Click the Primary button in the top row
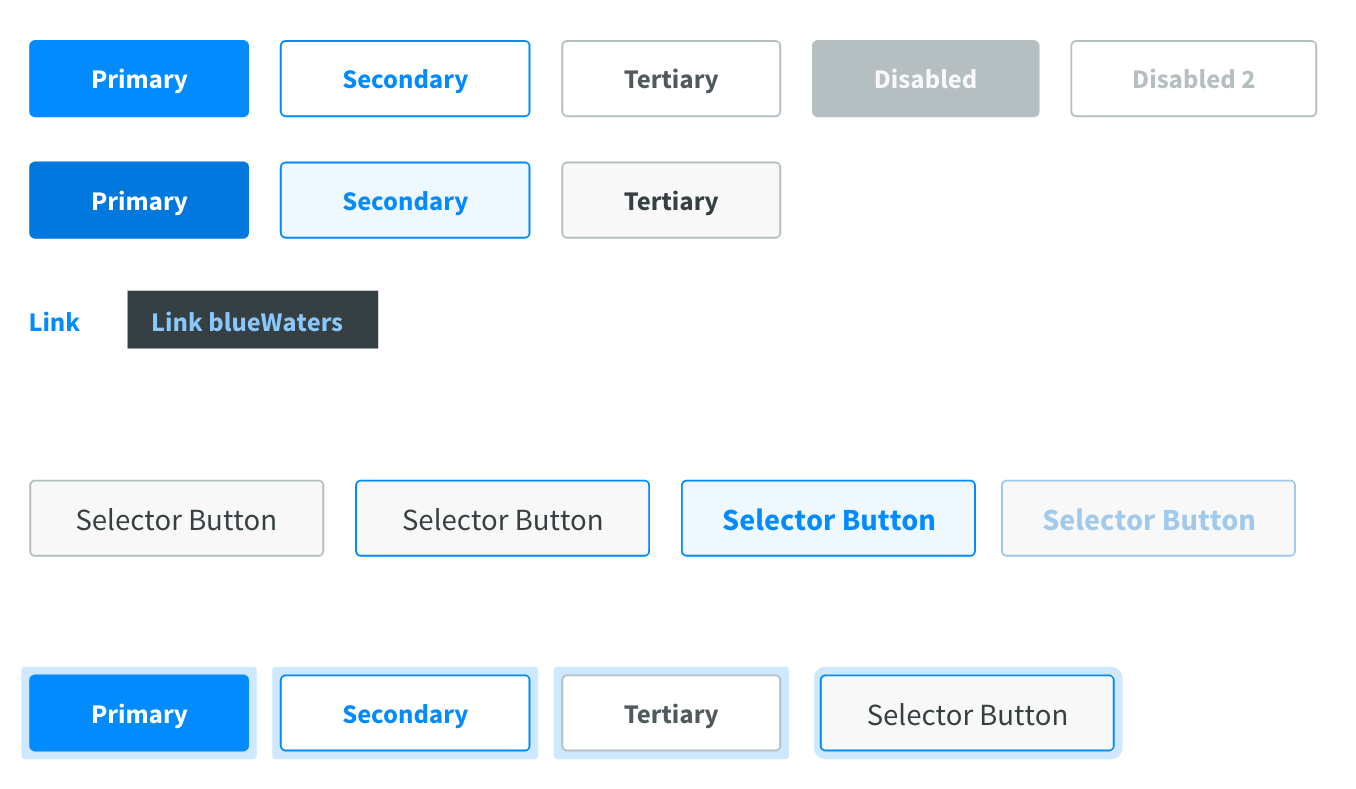This screenshot has height=789, width=1356. [x=138, y=78]
